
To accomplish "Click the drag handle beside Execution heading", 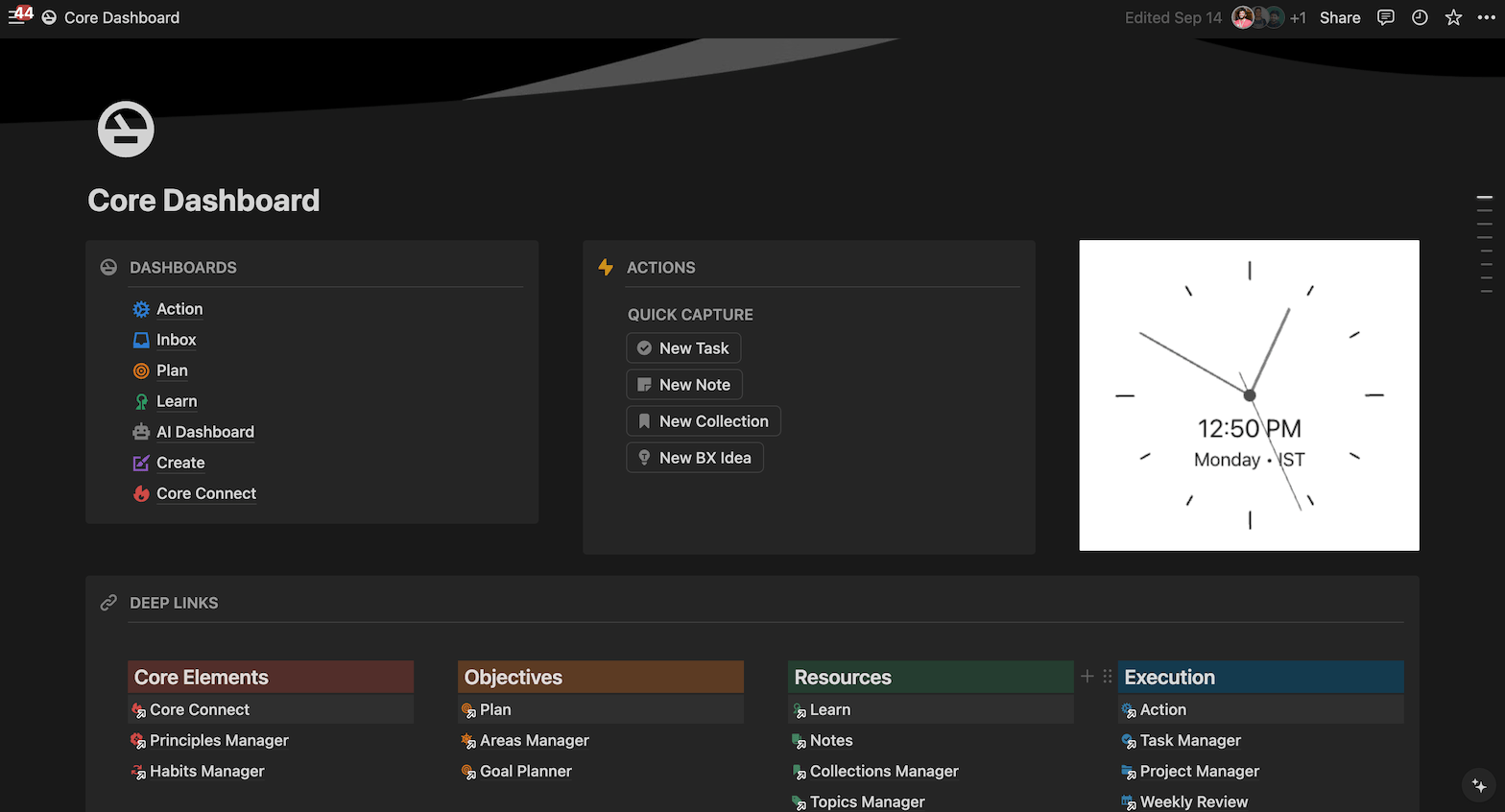I will pyautogui.click(x=1107, y=677).
